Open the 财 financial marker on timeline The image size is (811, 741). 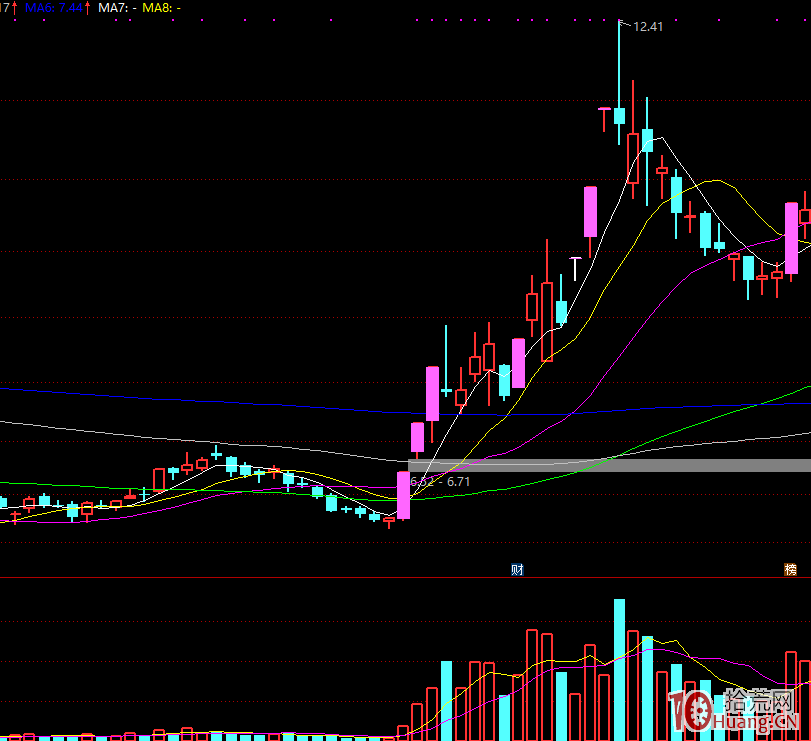[517, 570]
